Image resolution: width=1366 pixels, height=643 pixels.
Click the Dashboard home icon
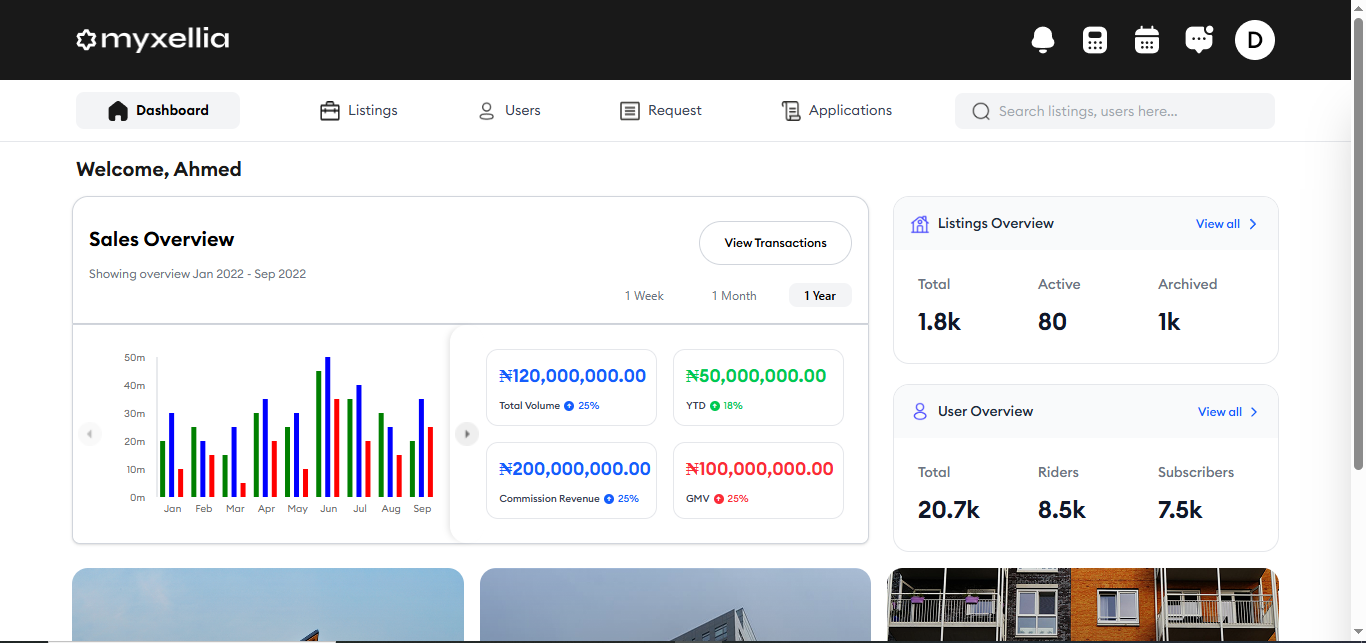118,110
